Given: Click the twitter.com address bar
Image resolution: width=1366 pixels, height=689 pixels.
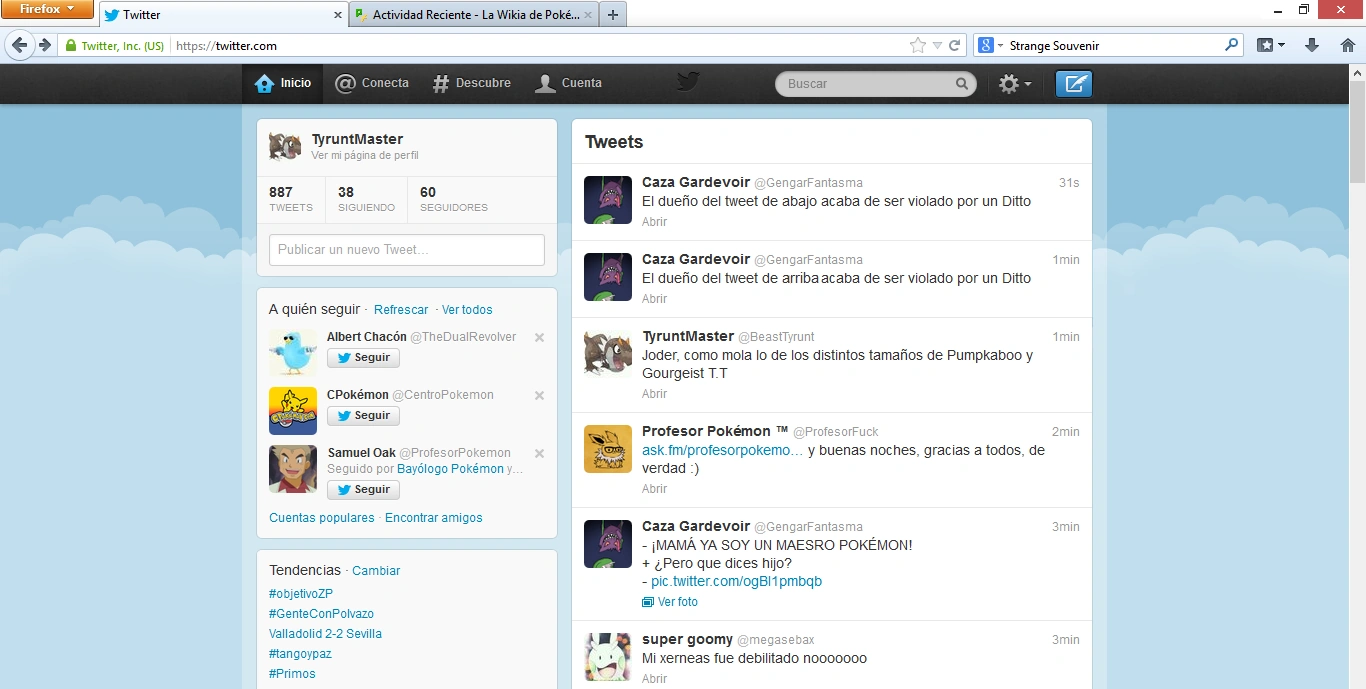Looking at the screenshot, I should 538,45.
